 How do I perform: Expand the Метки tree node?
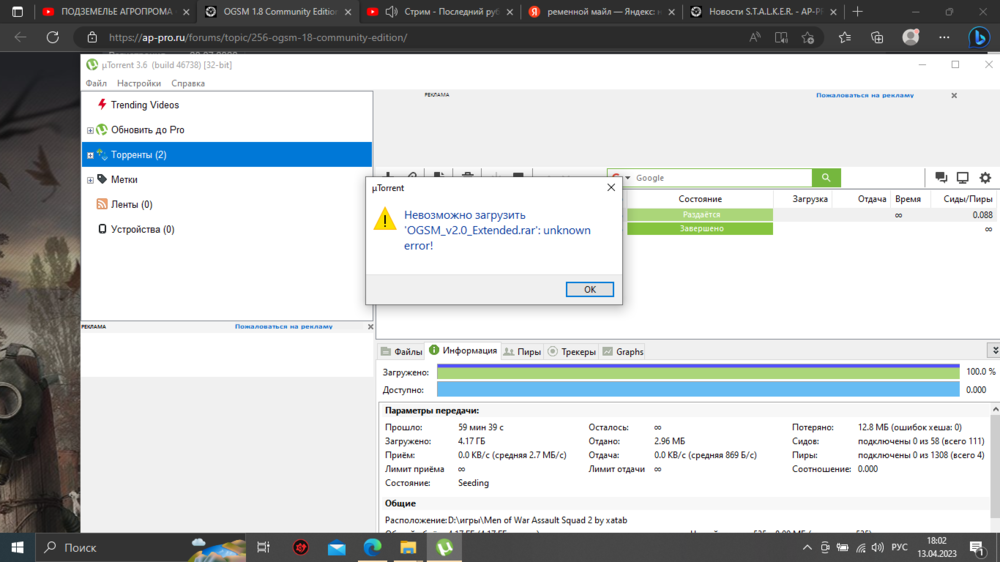click(90, 180)
